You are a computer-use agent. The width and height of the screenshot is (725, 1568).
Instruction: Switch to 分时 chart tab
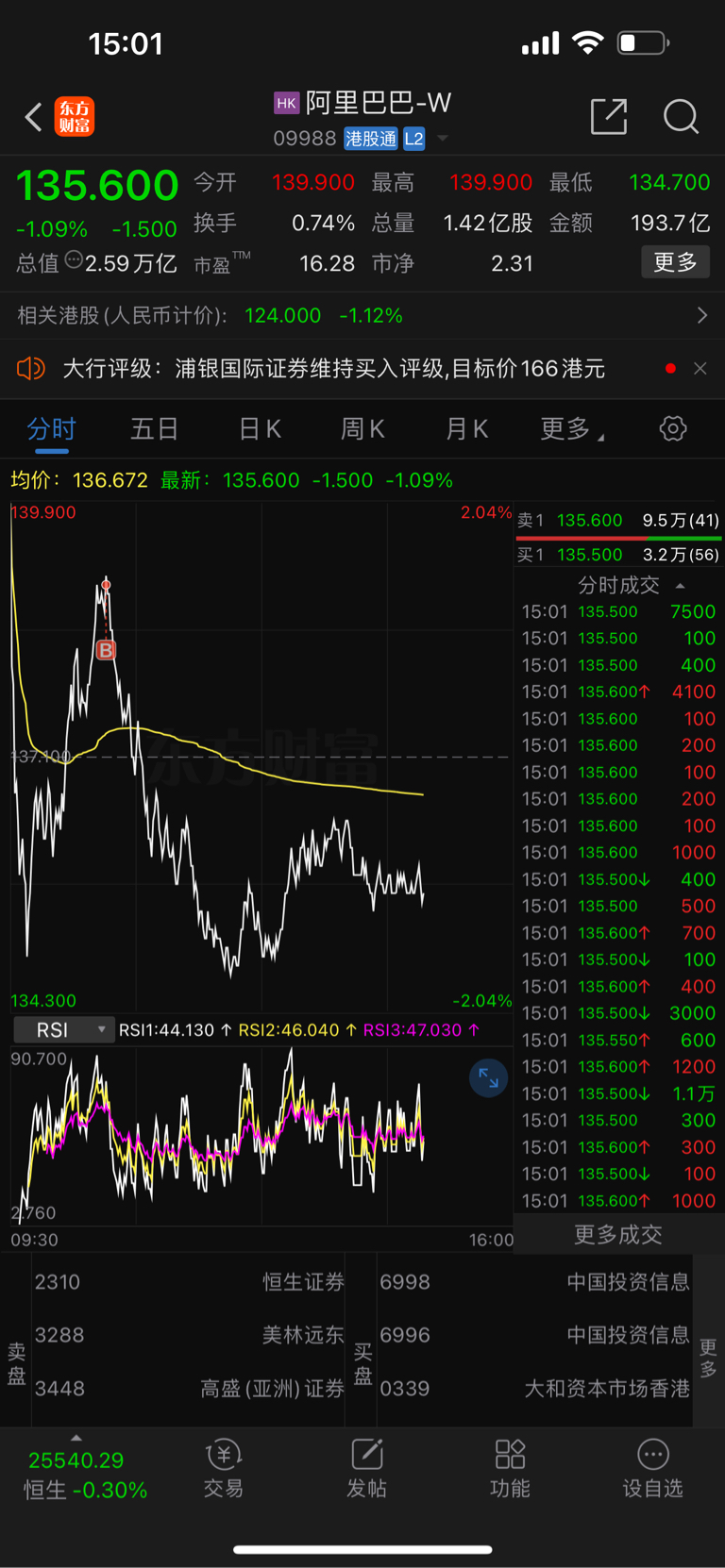[51, 429]
